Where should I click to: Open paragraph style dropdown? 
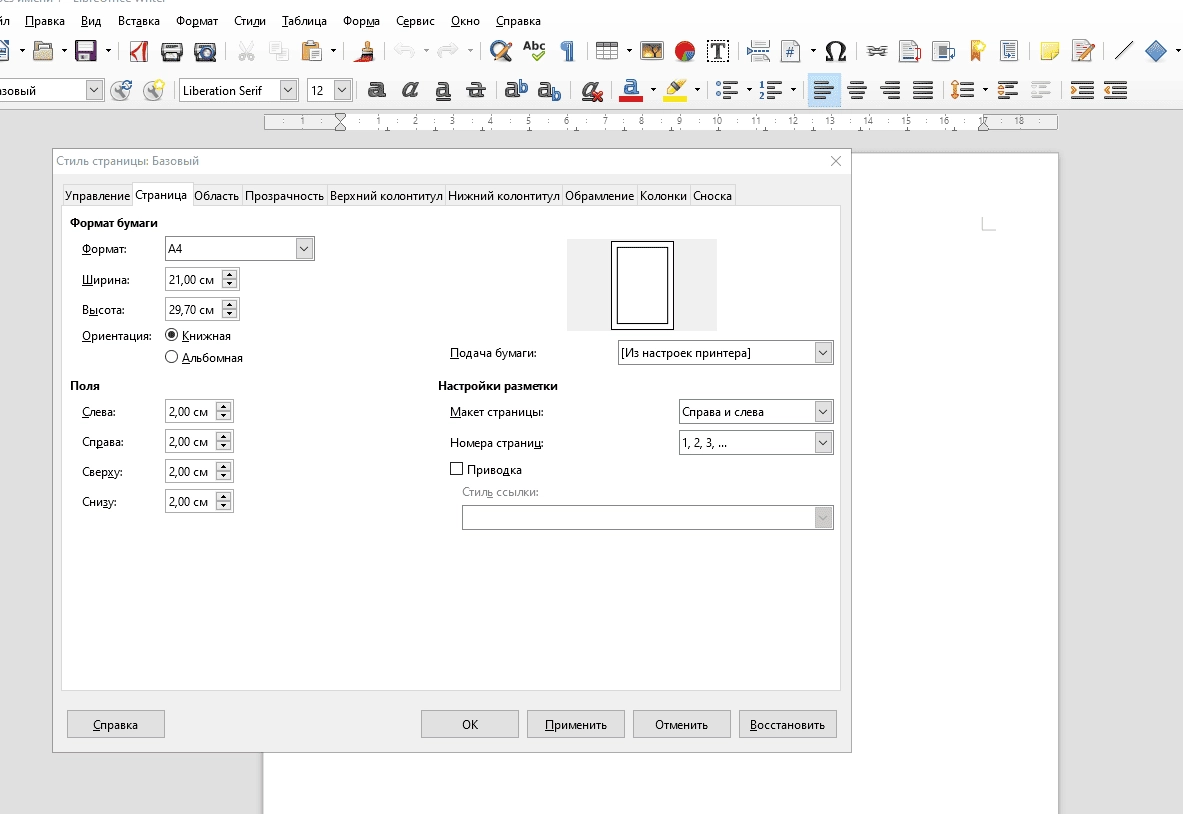[x=94, y=91]
